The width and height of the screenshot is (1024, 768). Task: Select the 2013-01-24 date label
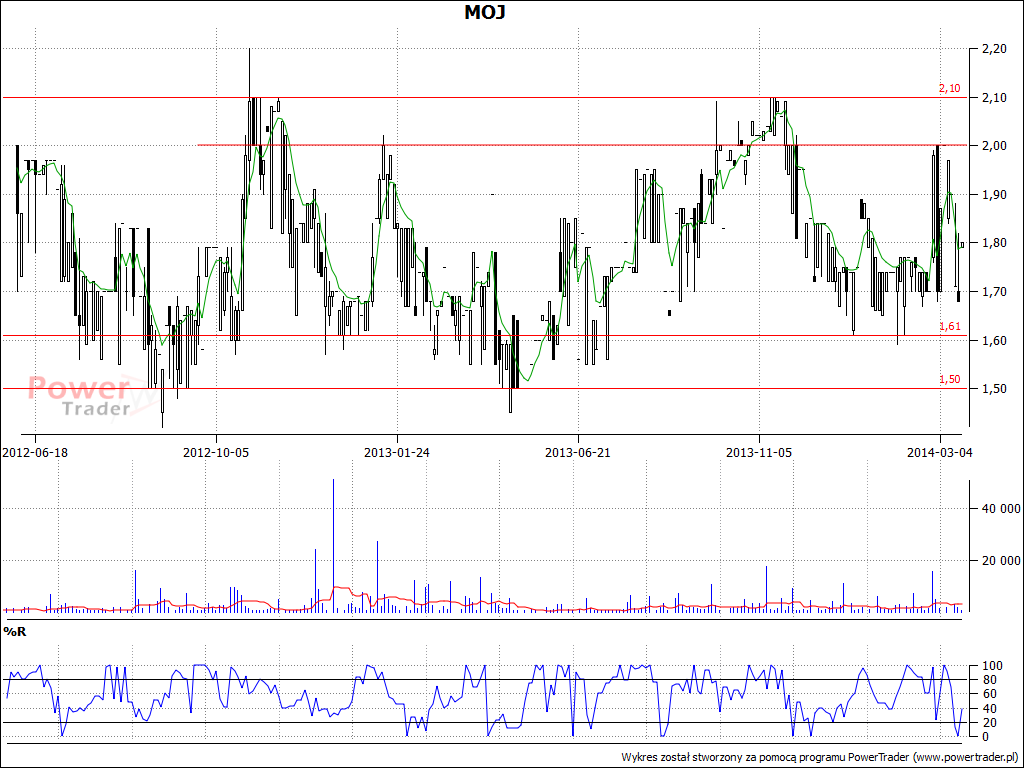[x=397, y=452]
